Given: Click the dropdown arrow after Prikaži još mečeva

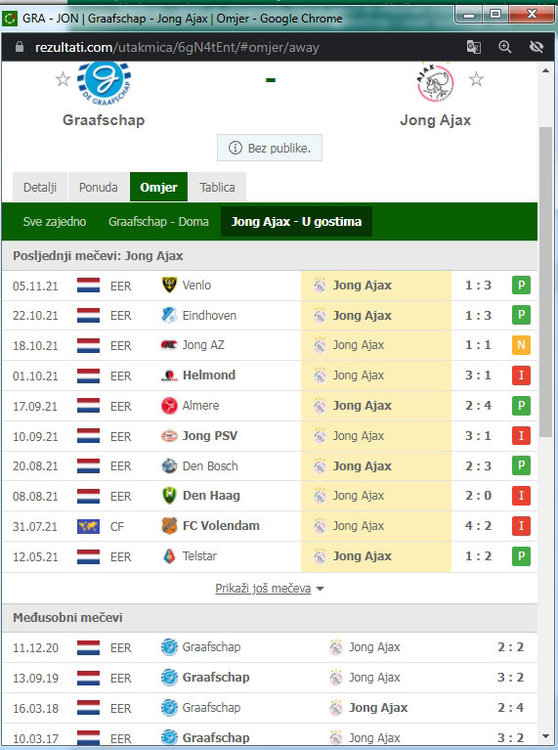Looking at the screenshot, I should point(320,589).
